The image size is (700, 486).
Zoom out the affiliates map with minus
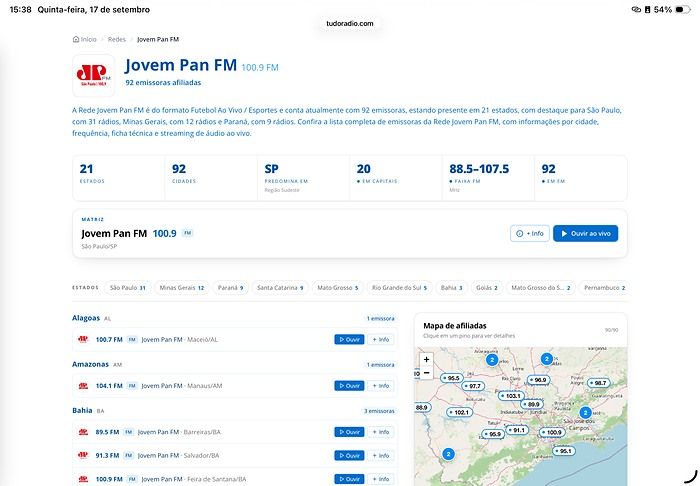[x=426, y=372]
